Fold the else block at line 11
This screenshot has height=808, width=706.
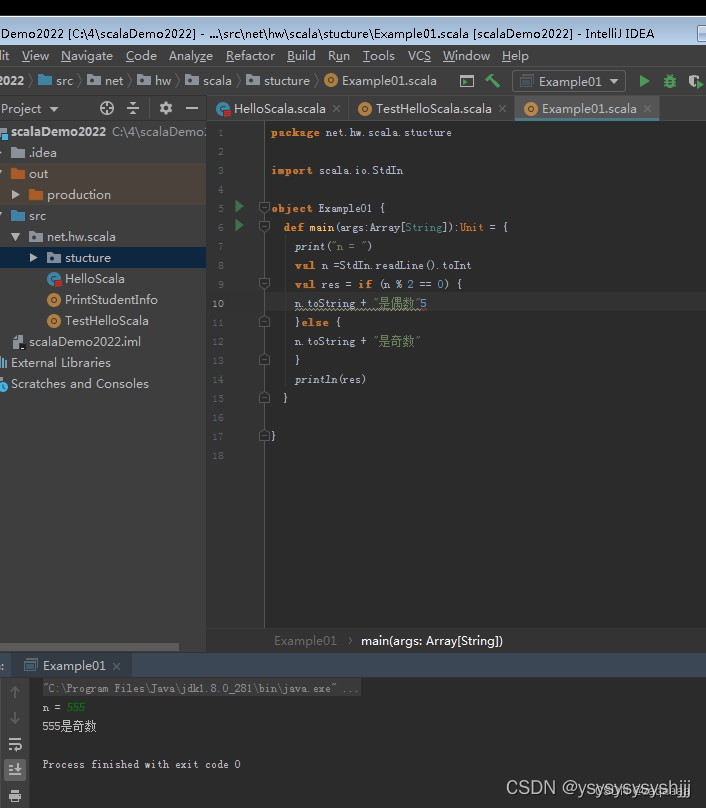click(x=264, y=322)
